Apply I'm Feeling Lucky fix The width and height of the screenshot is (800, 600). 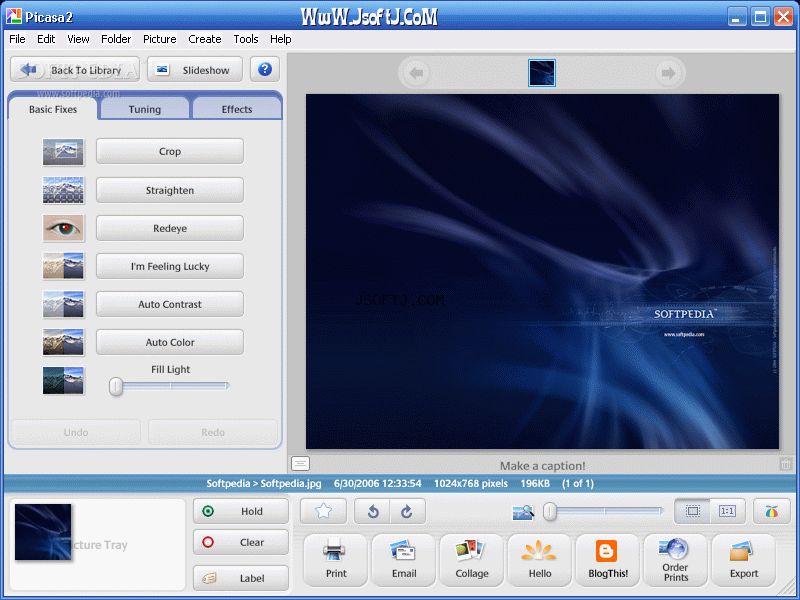170,266
